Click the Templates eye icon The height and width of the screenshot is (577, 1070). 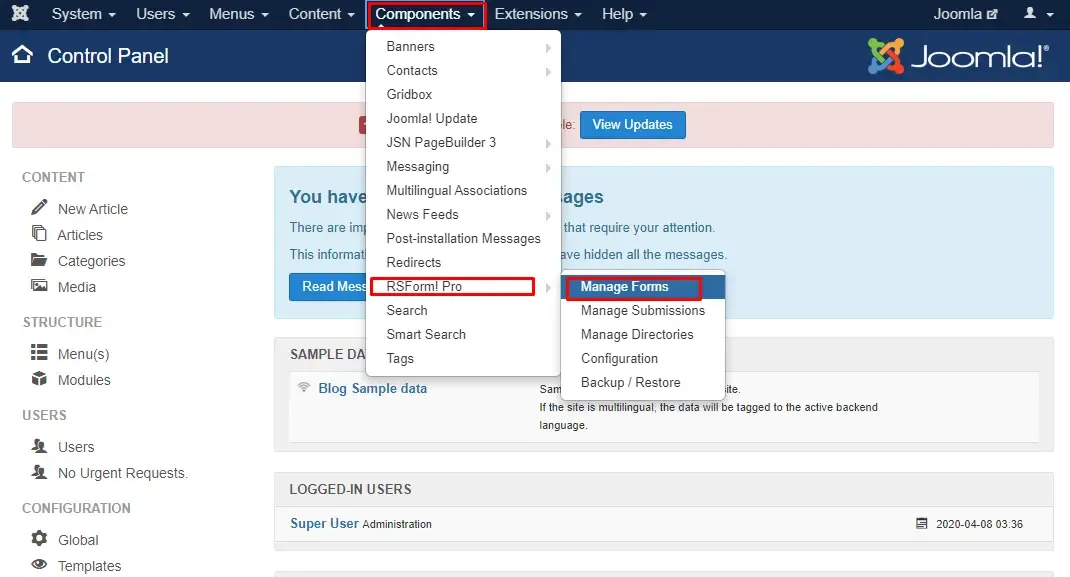pyautogui.click(x=39, y=564)
